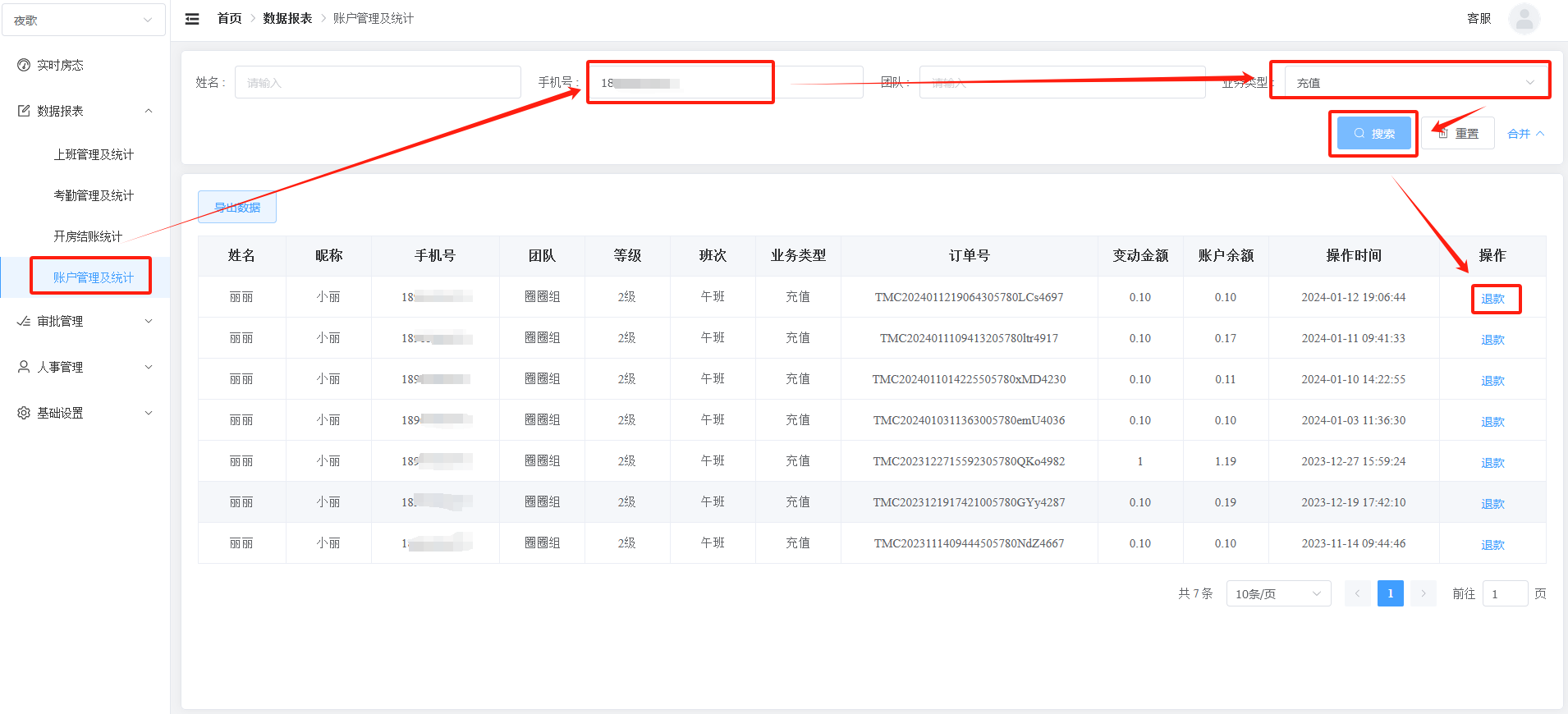Click the 人事管理 person icon
The height and width of the screenshot is (714, 1568).
[24, 367]
